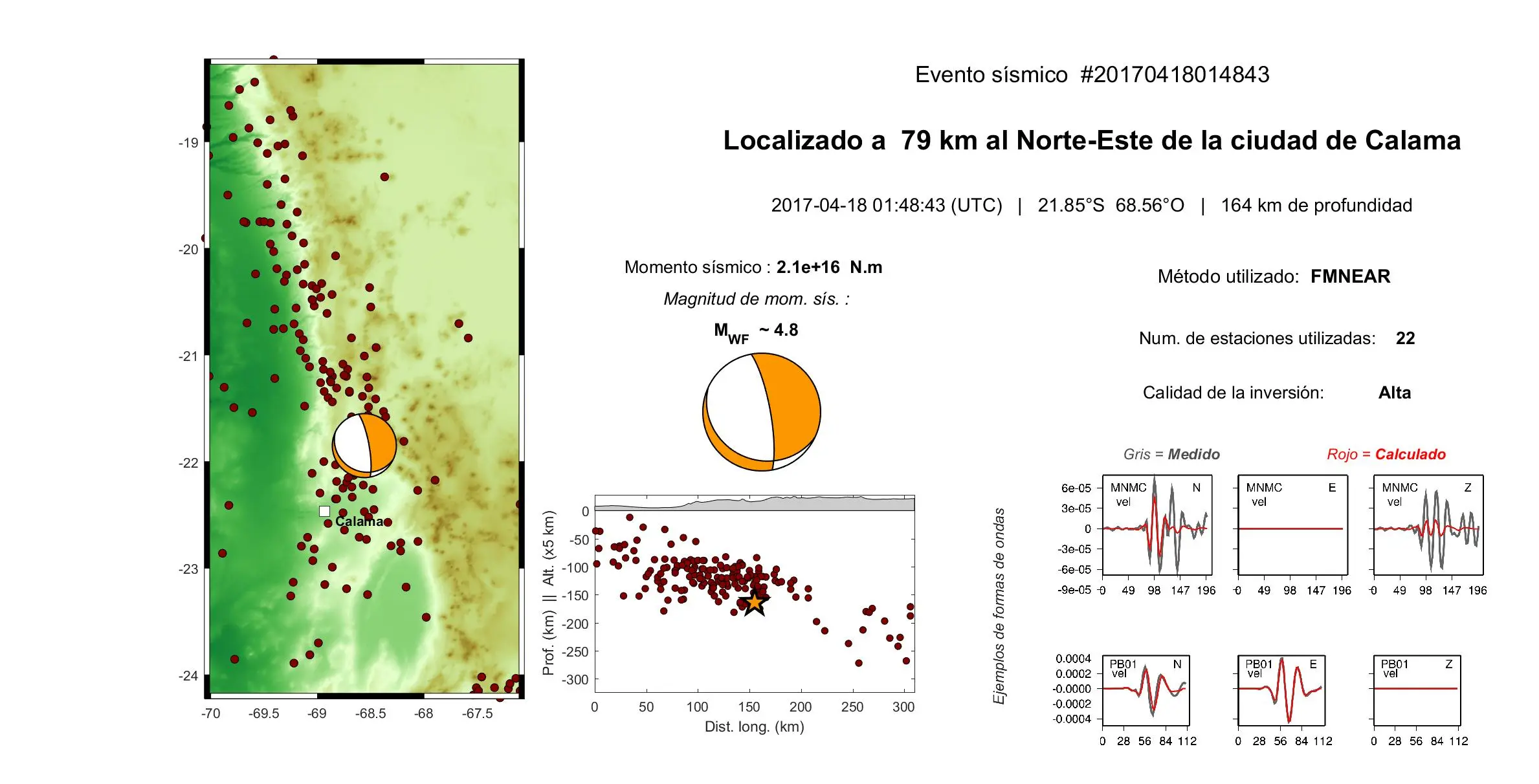Click the Calama label on the map
Image resolution: width=1539 pixels, height=784 pixels.
(x=359, y=521)
